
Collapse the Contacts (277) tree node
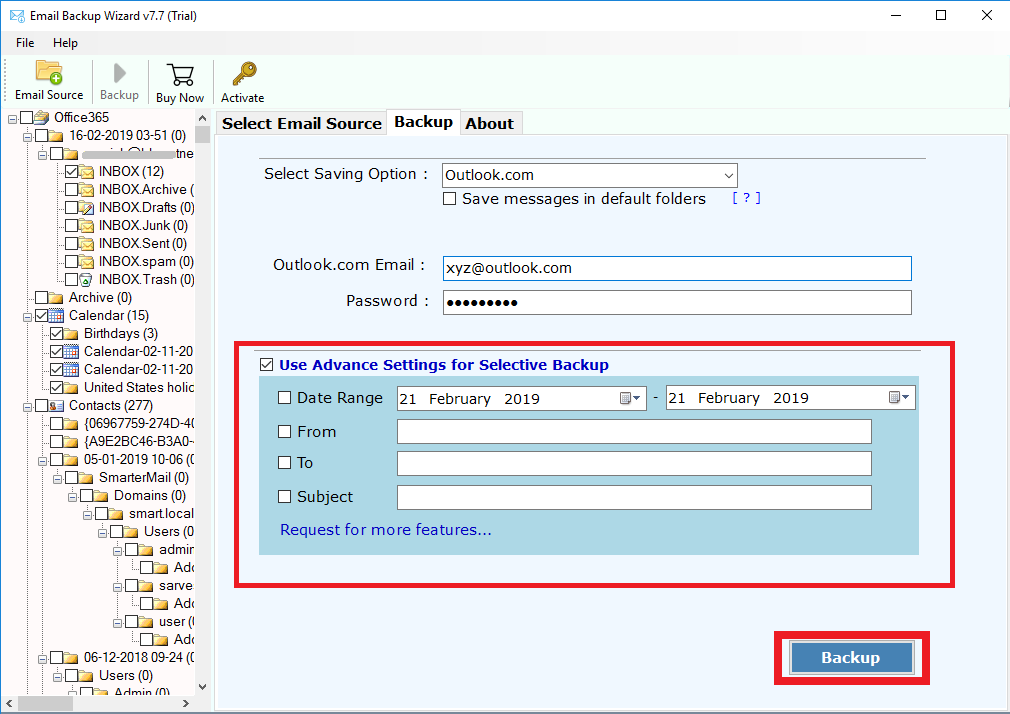[27, 408]
